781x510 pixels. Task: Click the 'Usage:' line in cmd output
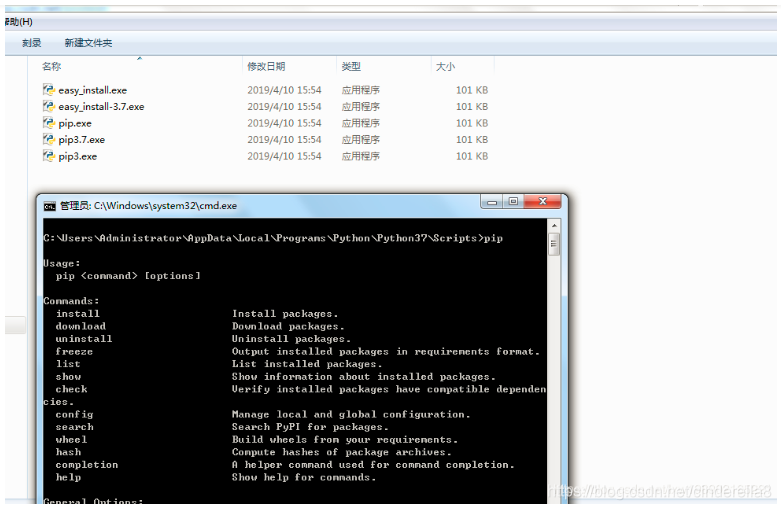point(62,263)
